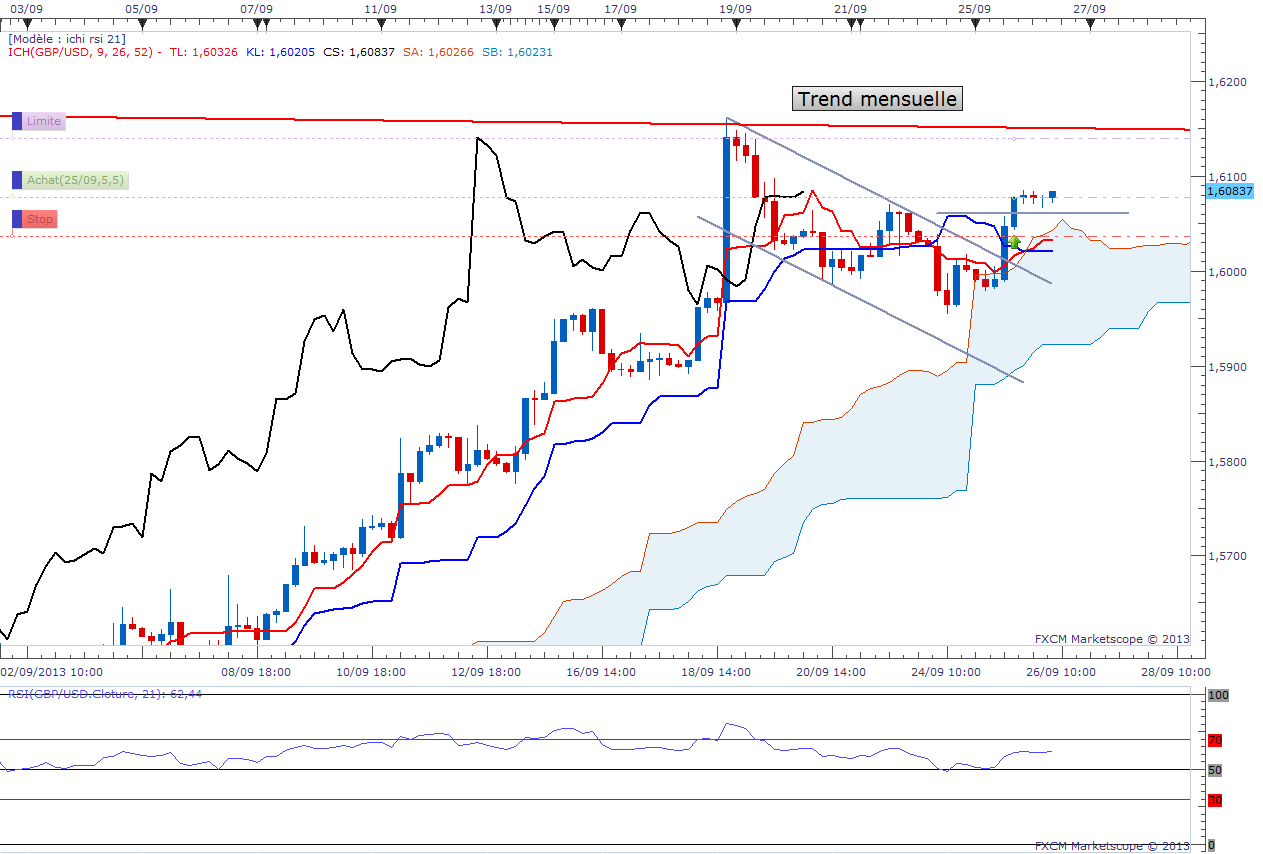The width and height of the screenshot is (1263, 854).
Task: Select the date marker triangle under 27/09
Action: click(x=1090, y=25)
